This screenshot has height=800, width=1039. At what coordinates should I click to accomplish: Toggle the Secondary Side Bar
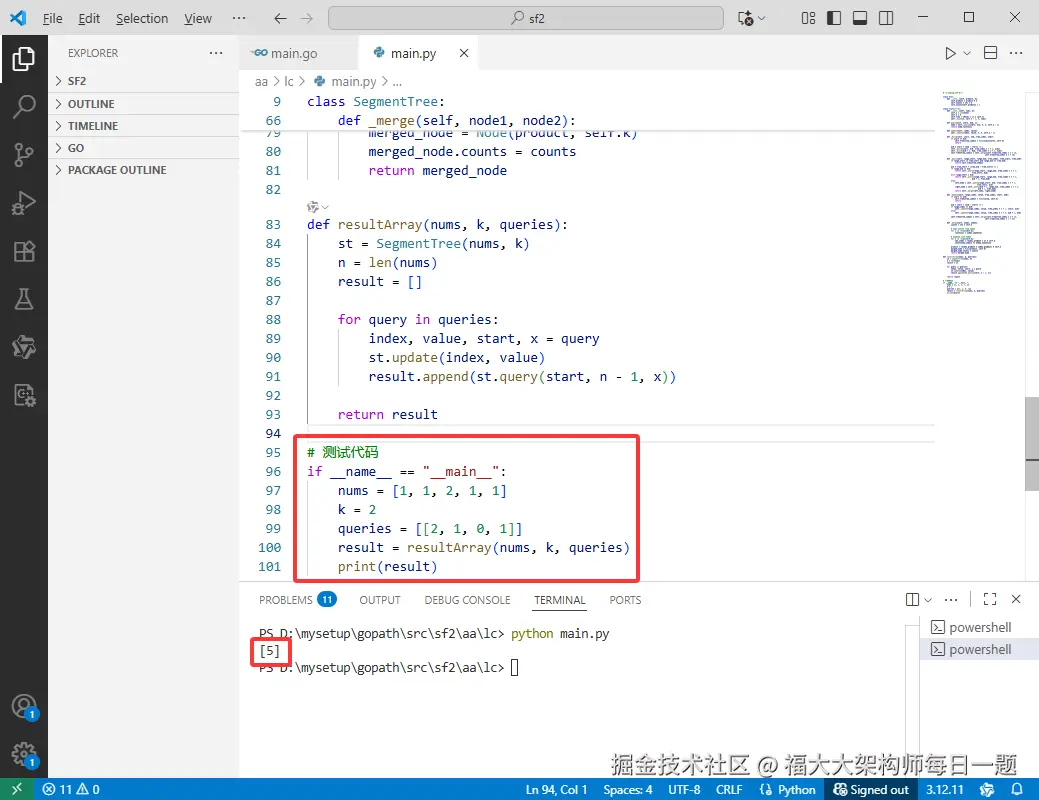point(886,18)
